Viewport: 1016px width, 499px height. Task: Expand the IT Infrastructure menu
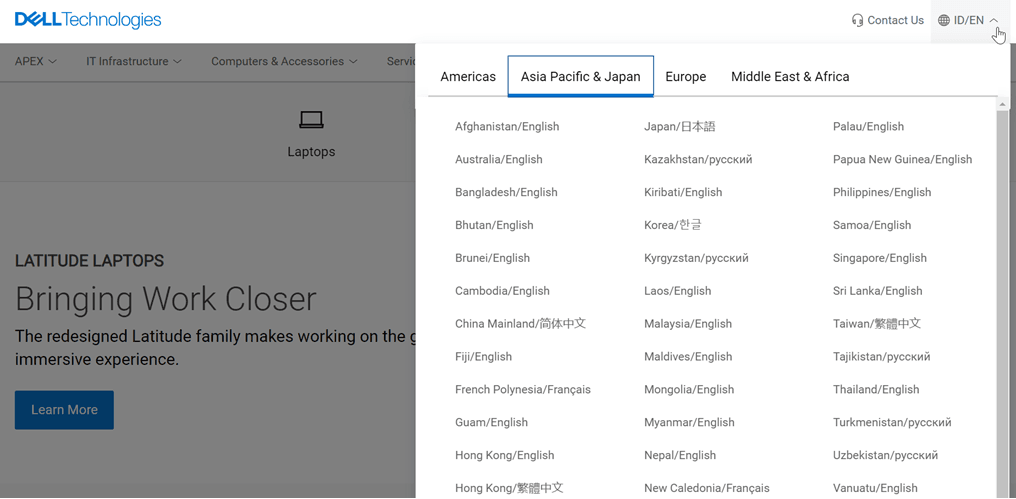(x=133, y=62)
